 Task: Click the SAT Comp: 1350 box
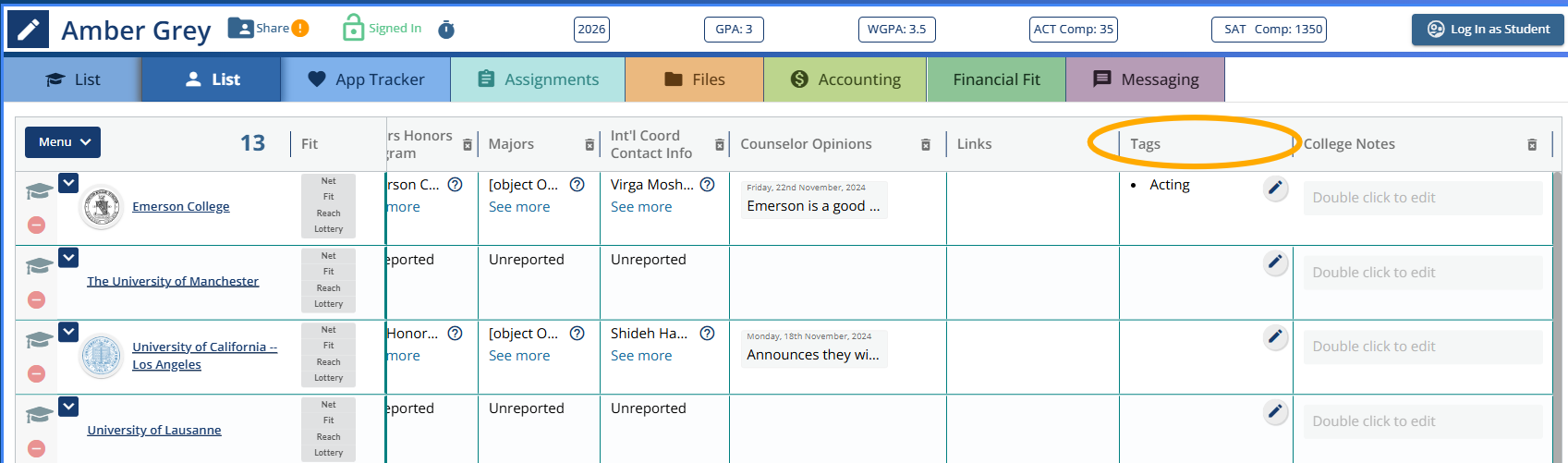pyautogui.click(x=1269, y=30)
